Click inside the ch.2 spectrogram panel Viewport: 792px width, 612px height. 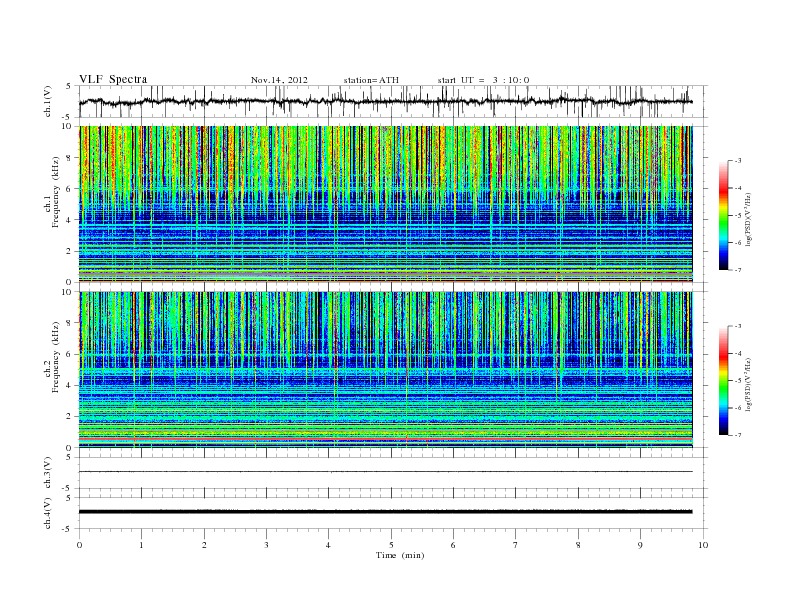[x=386, y=369]
